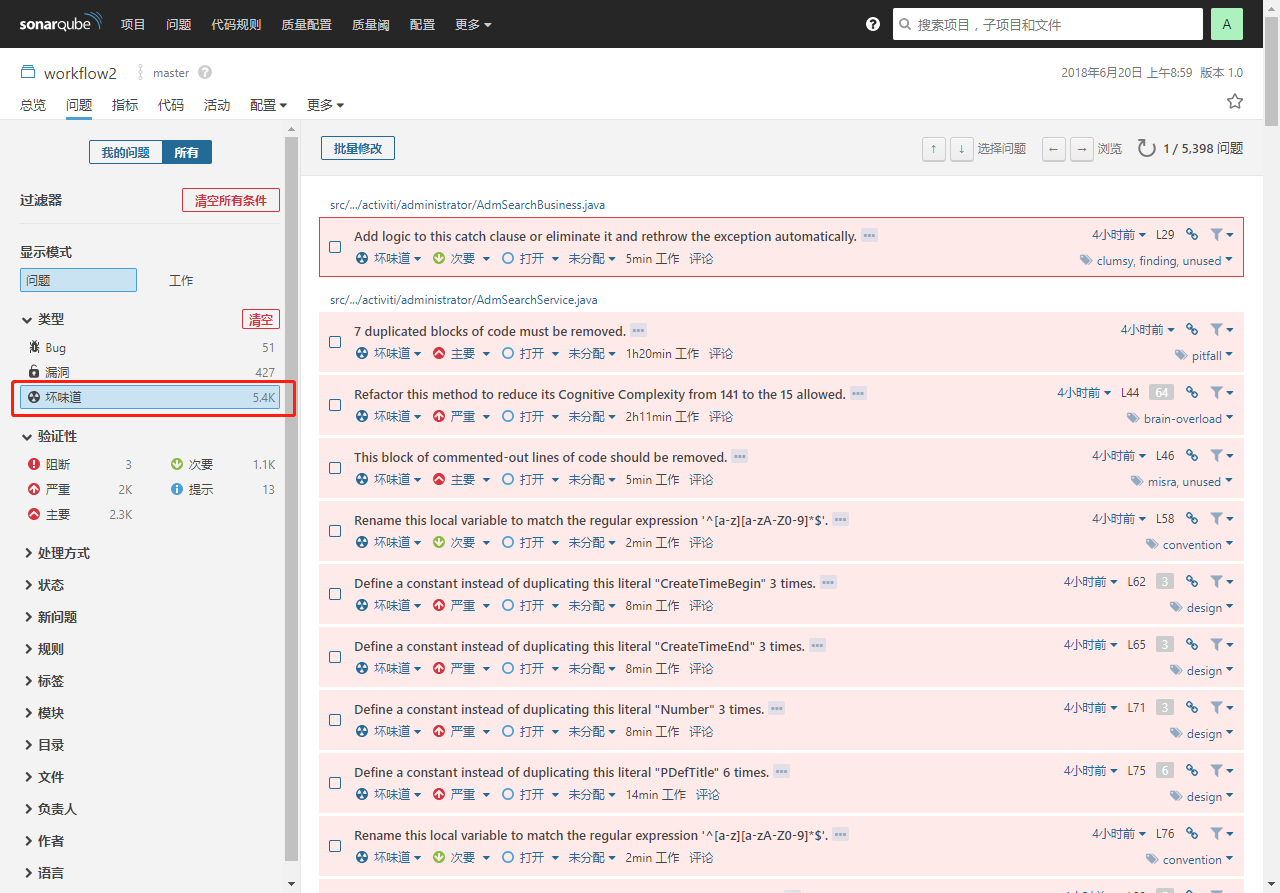Expand the 状态 filter section
This screenshot has height=893, width=1280.
(x=44, y=585)
